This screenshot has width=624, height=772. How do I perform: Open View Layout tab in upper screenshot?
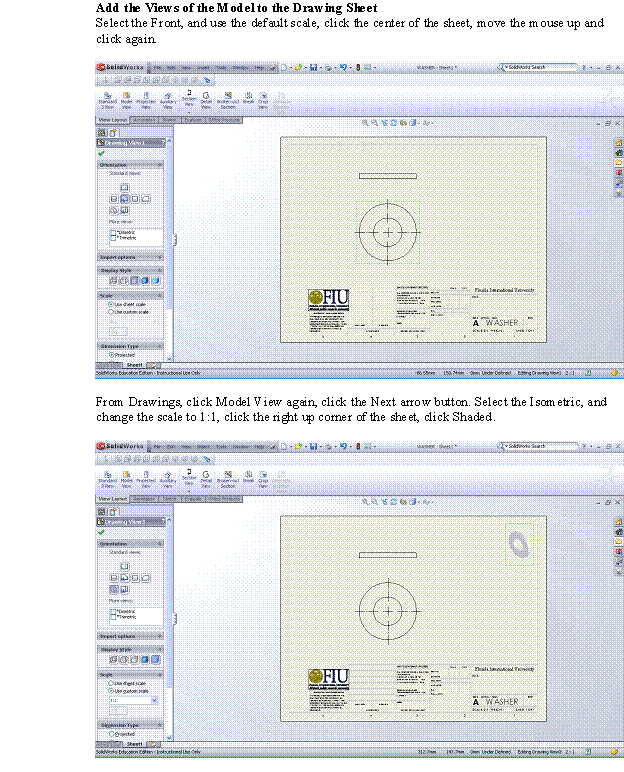tap(113, 120)
